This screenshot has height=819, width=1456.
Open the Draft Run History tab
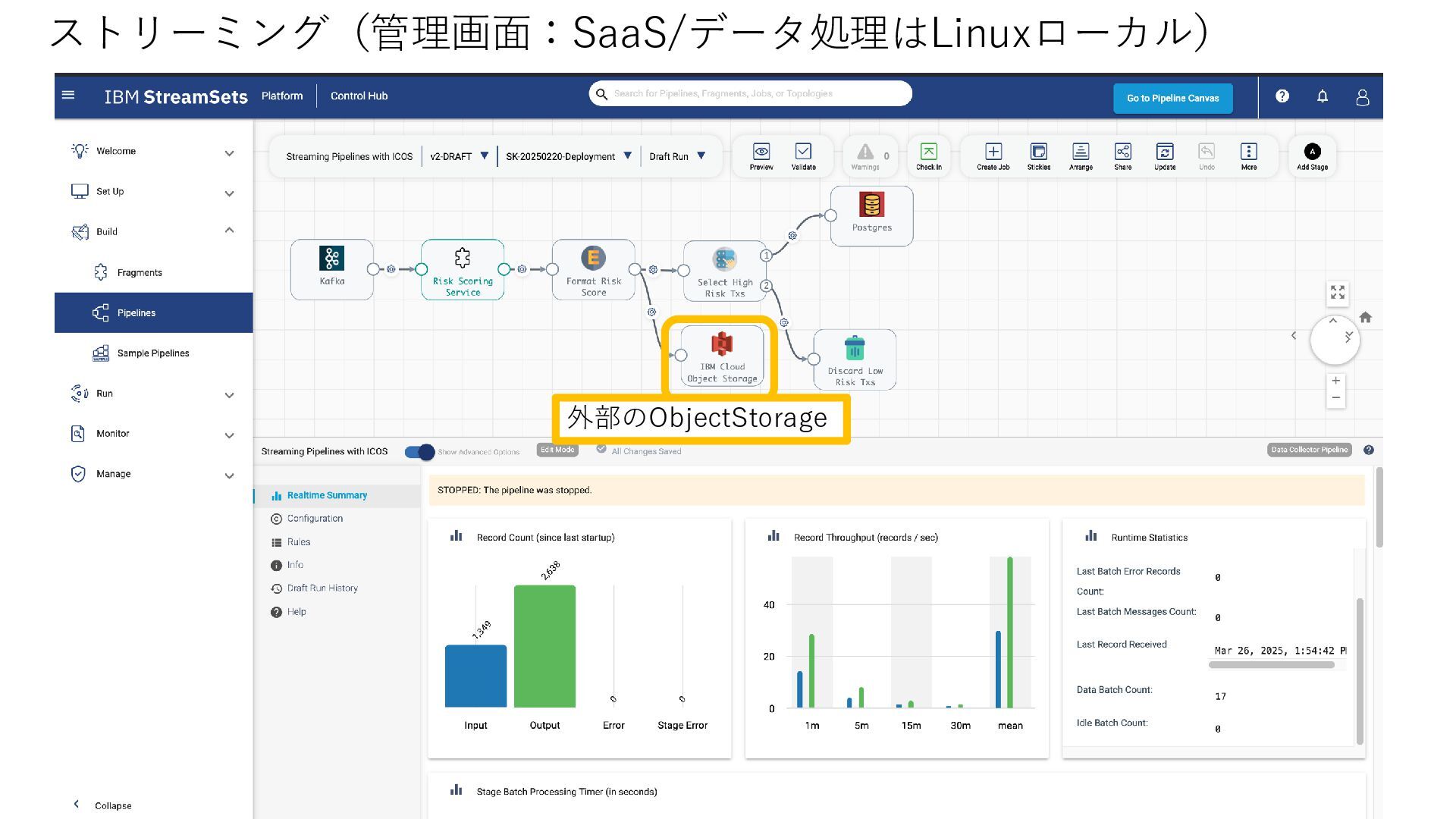(x=322, y=588)
